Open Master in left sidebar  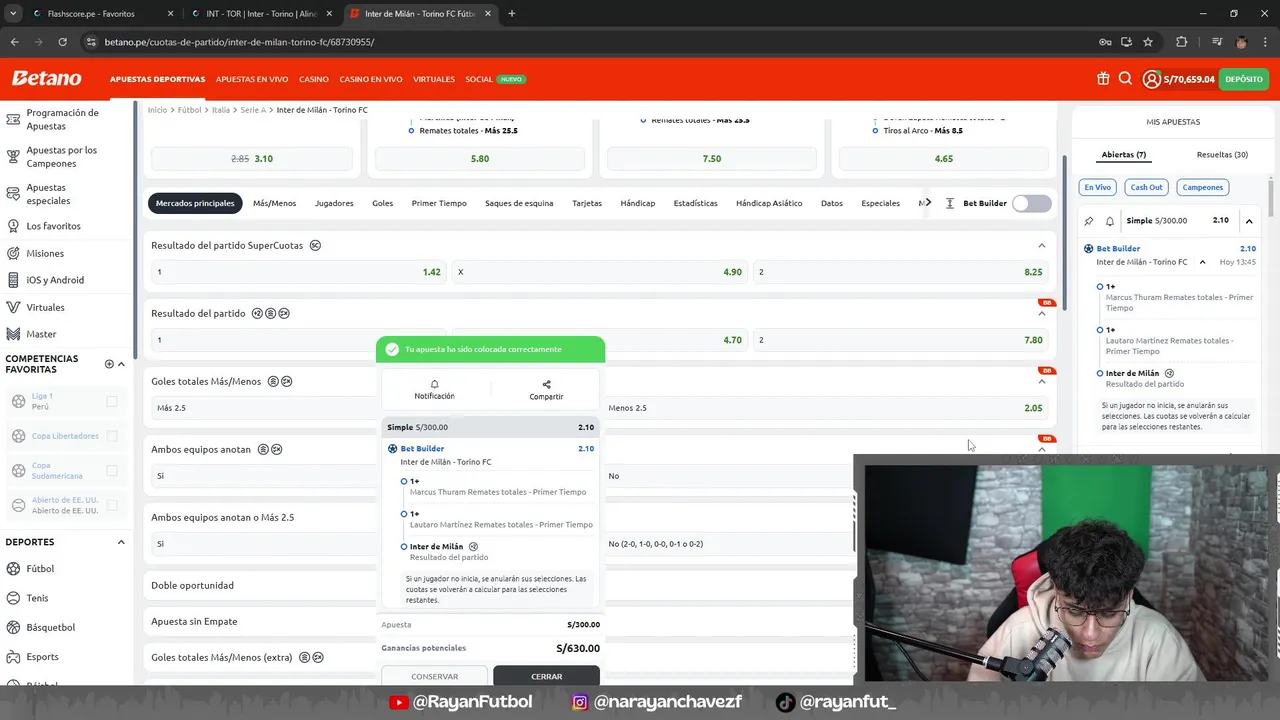tap(41, 334)
